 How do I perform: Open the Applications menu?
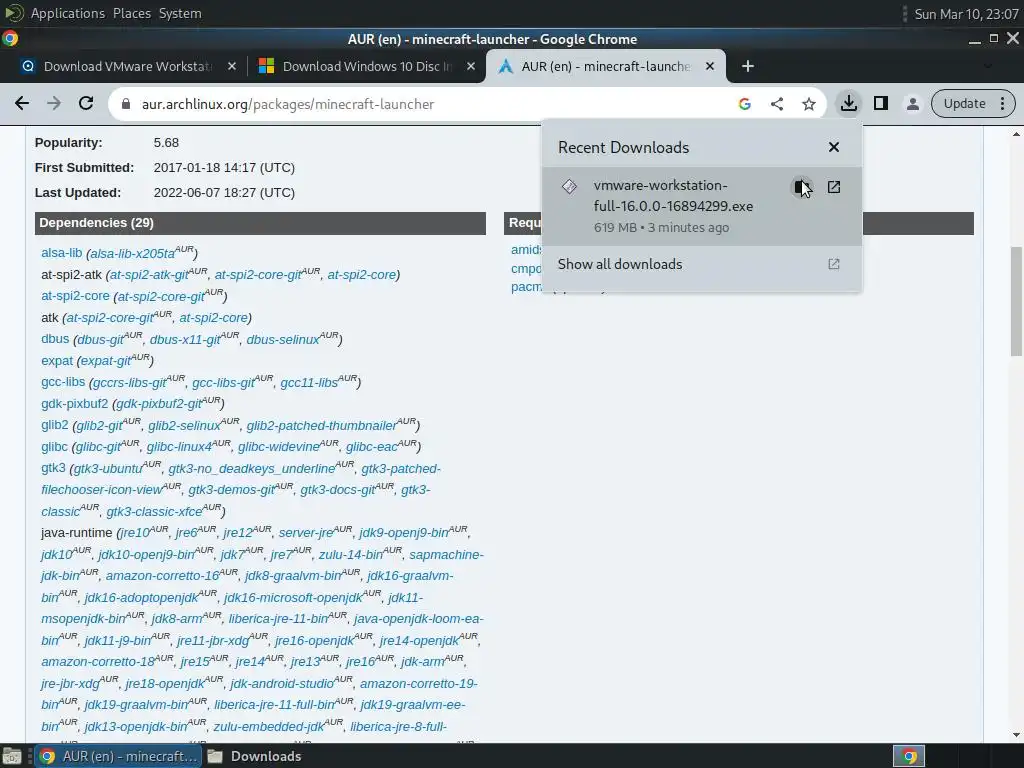(67, 13)
